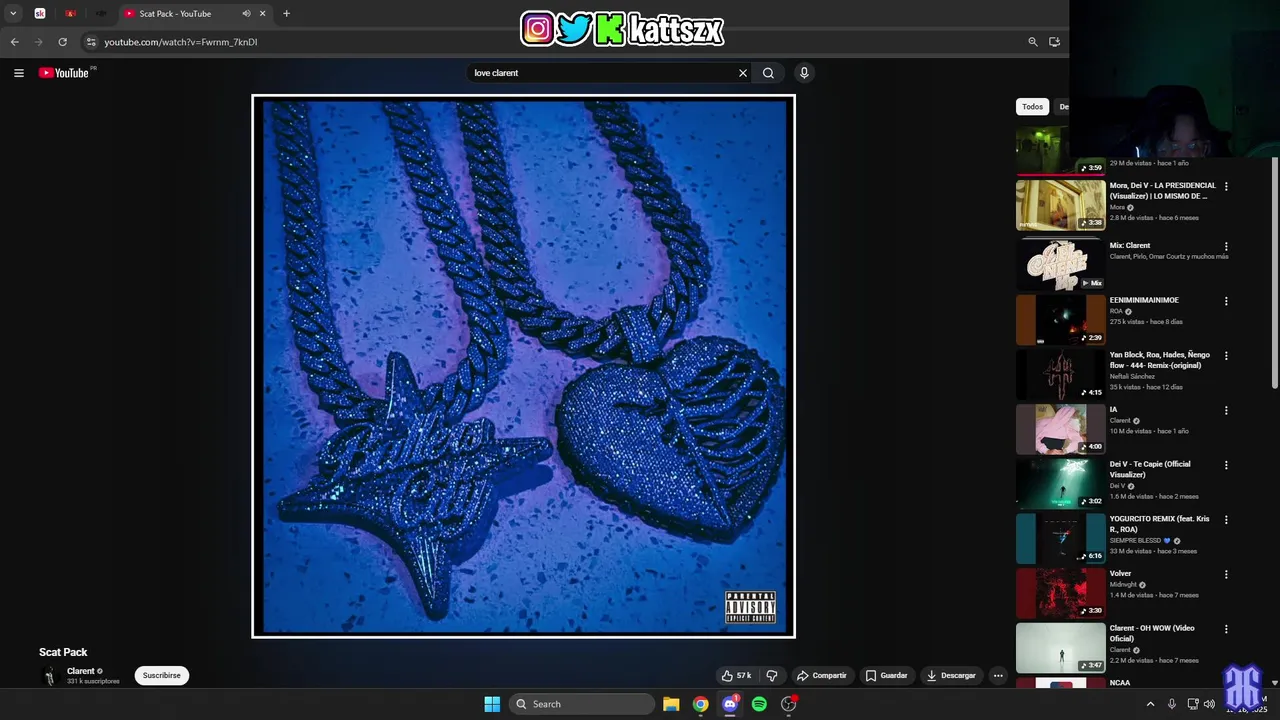This screenshot has height=720, width=1280.
Task: Select the Scat Pack - YouTube tab
Action: coord(184,14)
